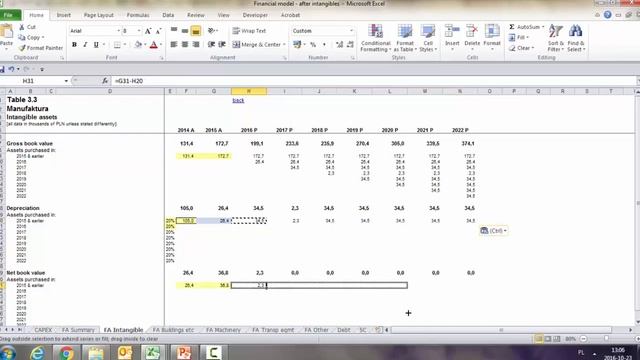Toggle italic formatting
Screen dimensions: 640x360
[x=85, y=44]
